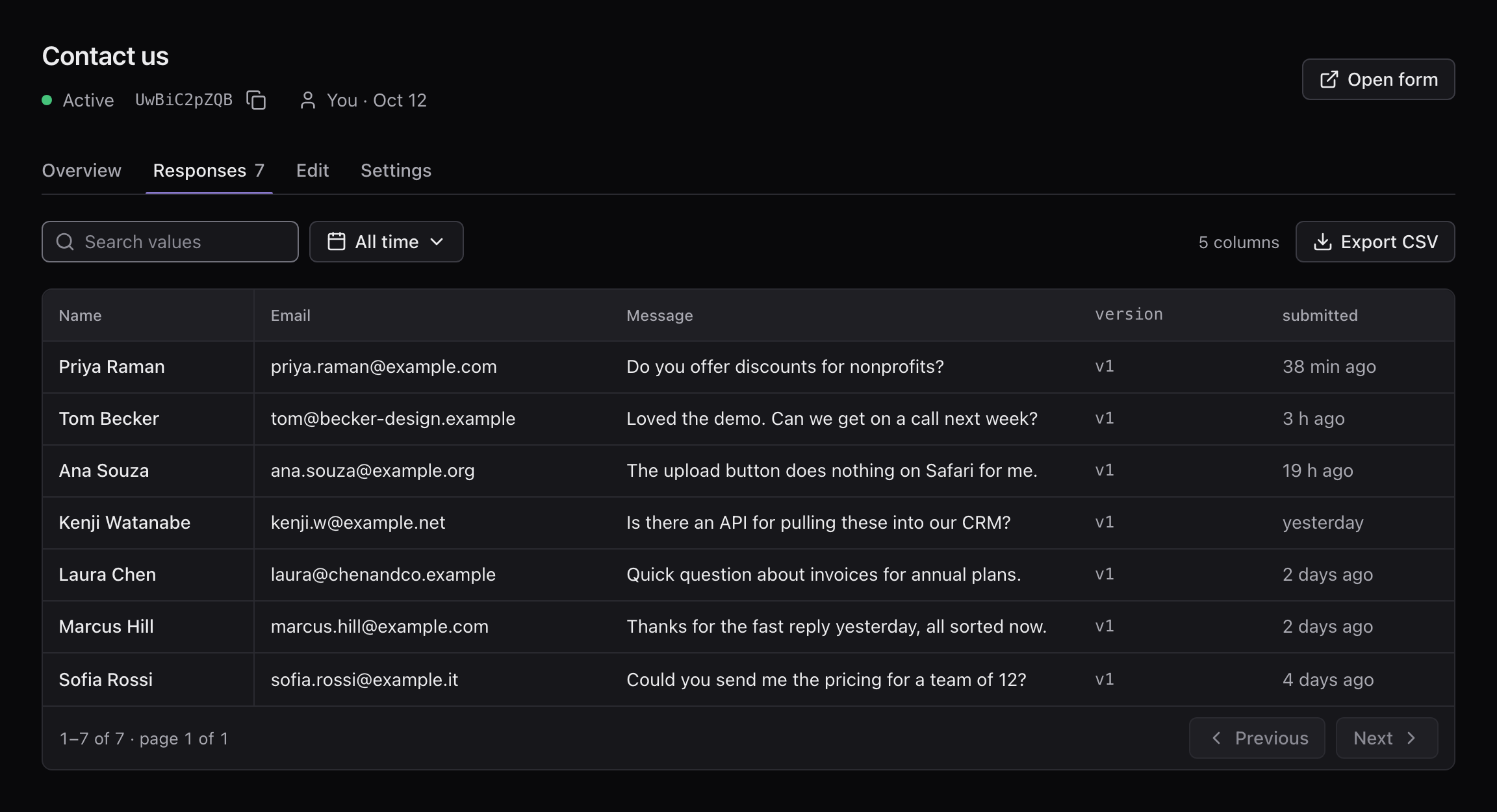The image size is (1497, 812).
Task: Click the Contact us form title
Action: point(105,56)
